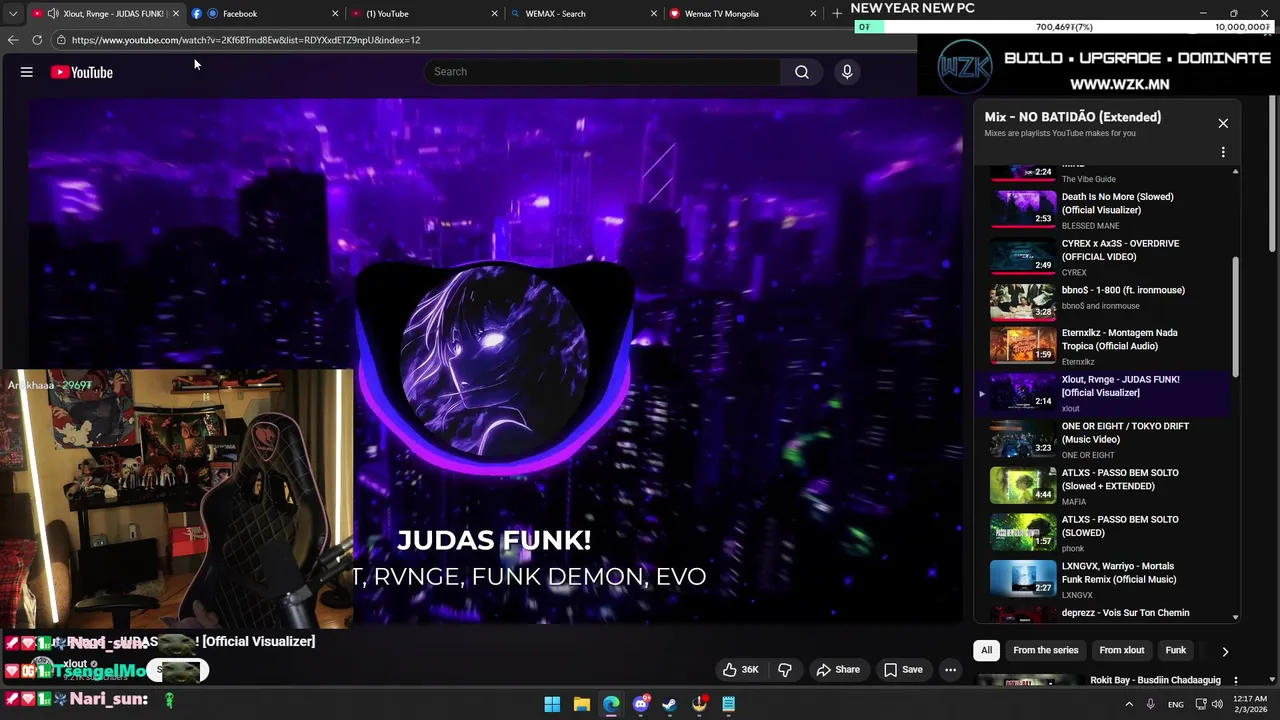This screenshot has height=720, width=1280.
Task: Open Mix playlist three-dot options menu
Action: point(1223,152)
